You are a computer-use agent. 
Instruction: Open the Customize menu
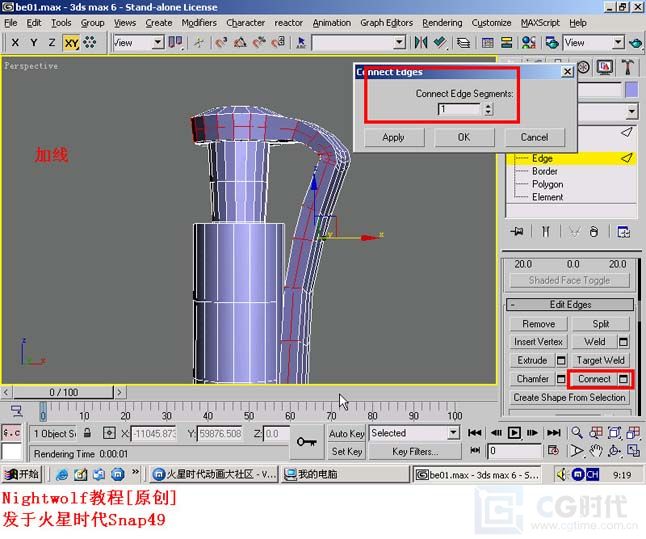pyautogui.click(x=491, y=23)
